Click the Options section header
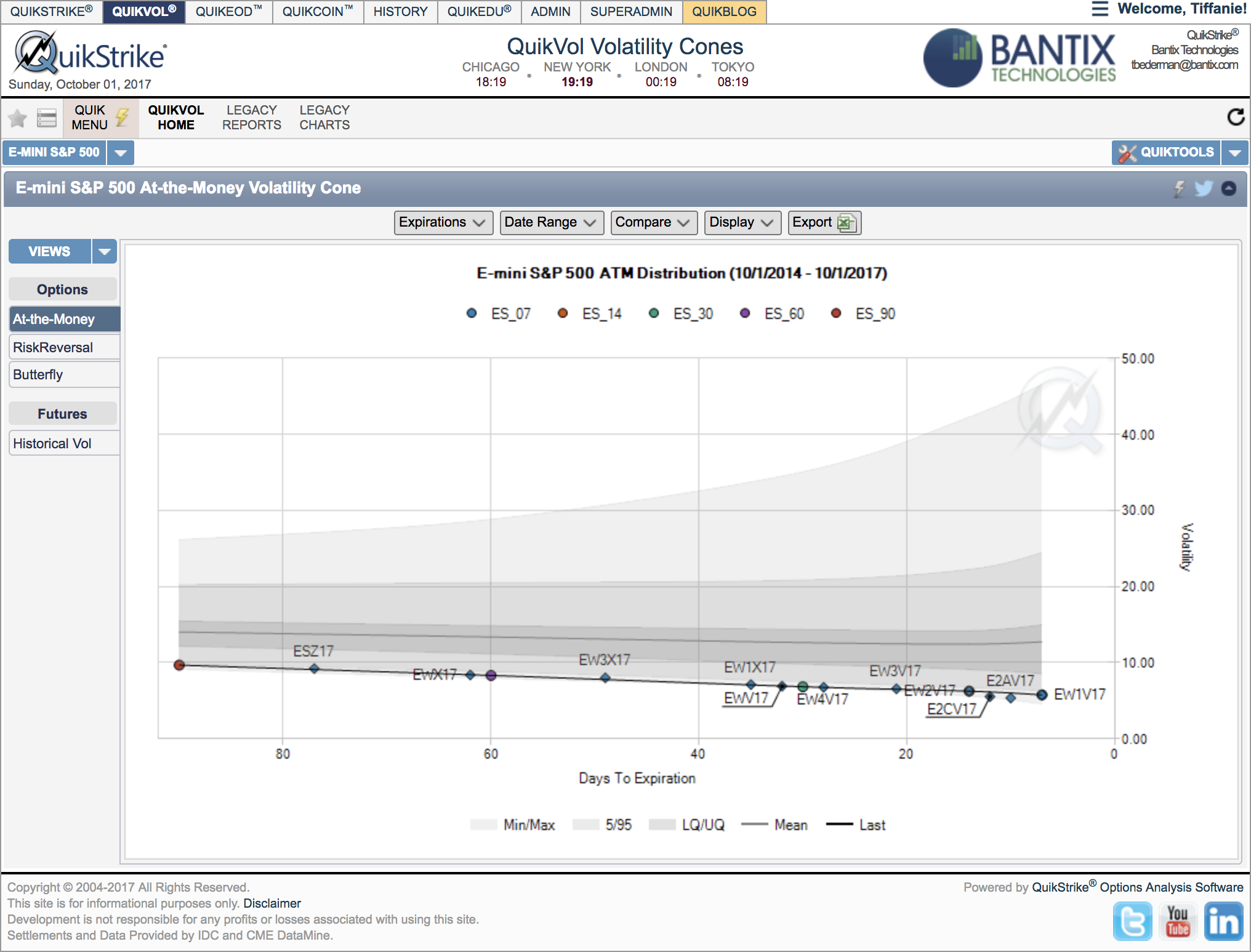 tap(62, 289)
